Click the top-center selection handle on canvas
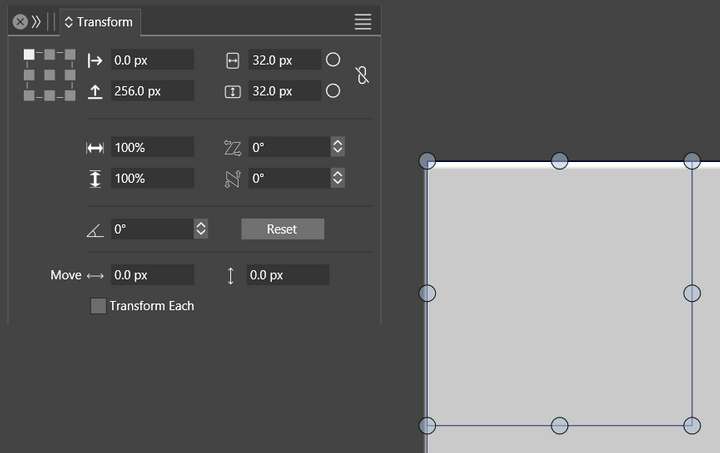 [x=559, y=161]
